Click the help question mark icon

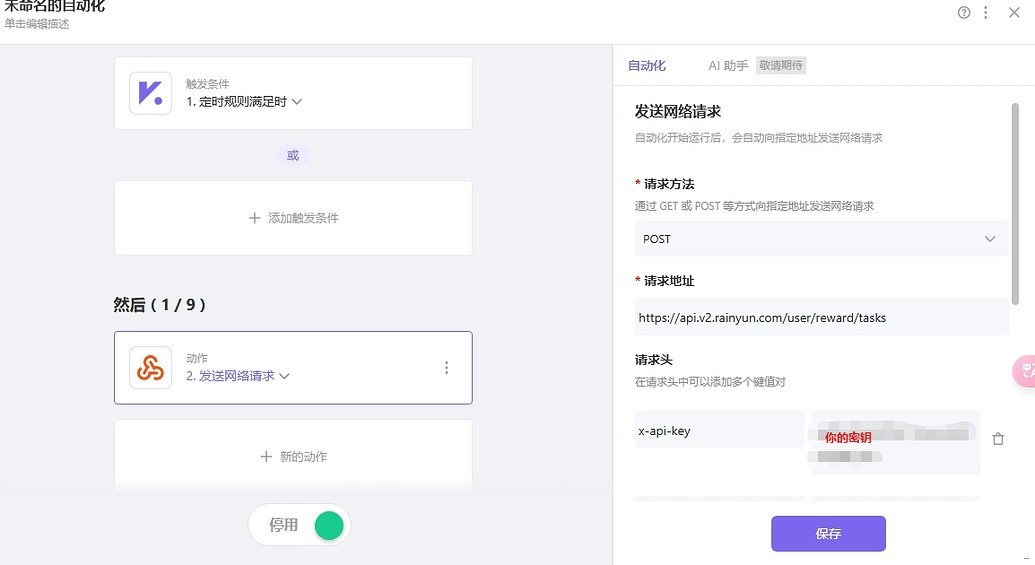pos(964,13)
